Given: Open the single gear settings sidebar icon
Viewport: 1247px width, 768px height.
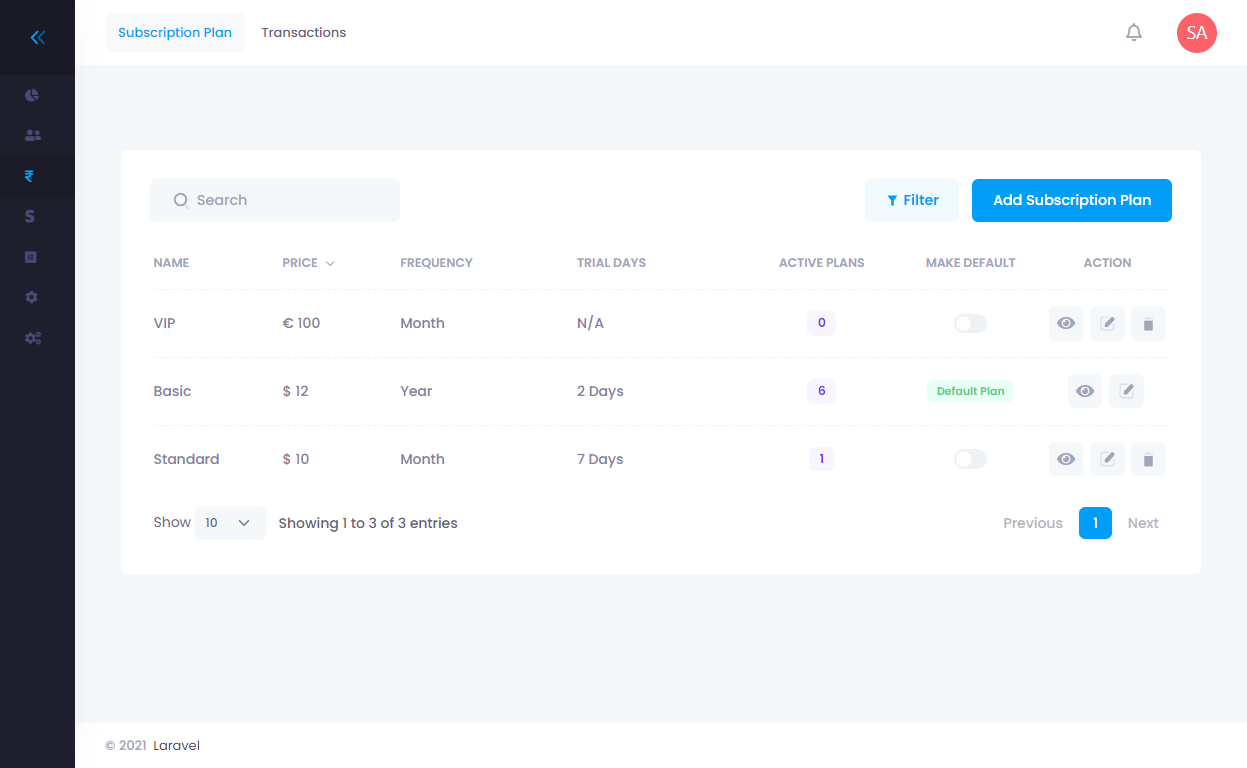Looking at the screenshot, I should pyautogui.click(x=32, y=297).
